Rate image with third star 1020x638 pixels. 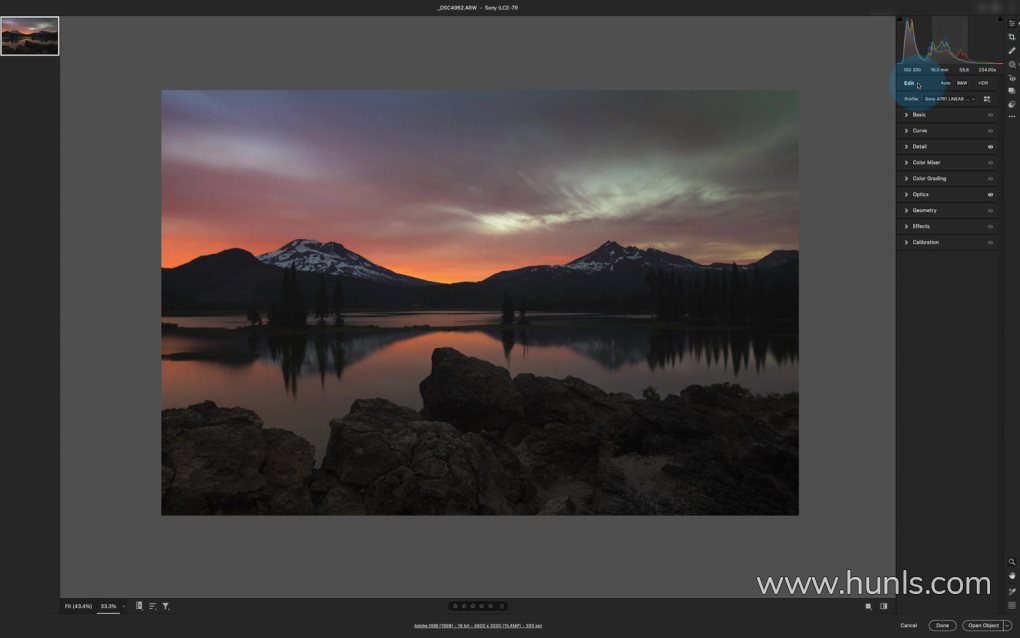click(x=473, y=605)
